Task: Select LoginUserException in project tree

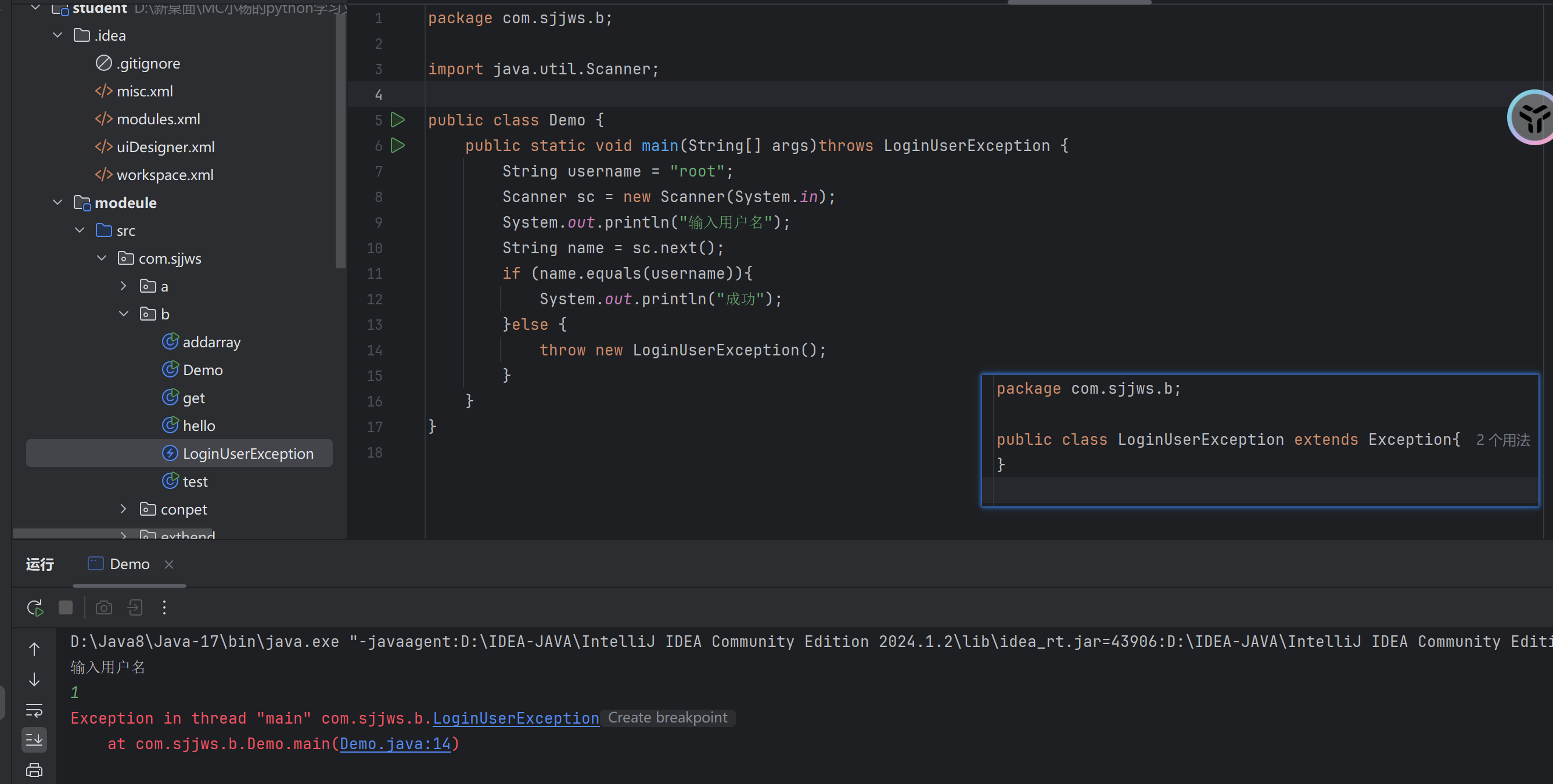Action: (248, 454)
